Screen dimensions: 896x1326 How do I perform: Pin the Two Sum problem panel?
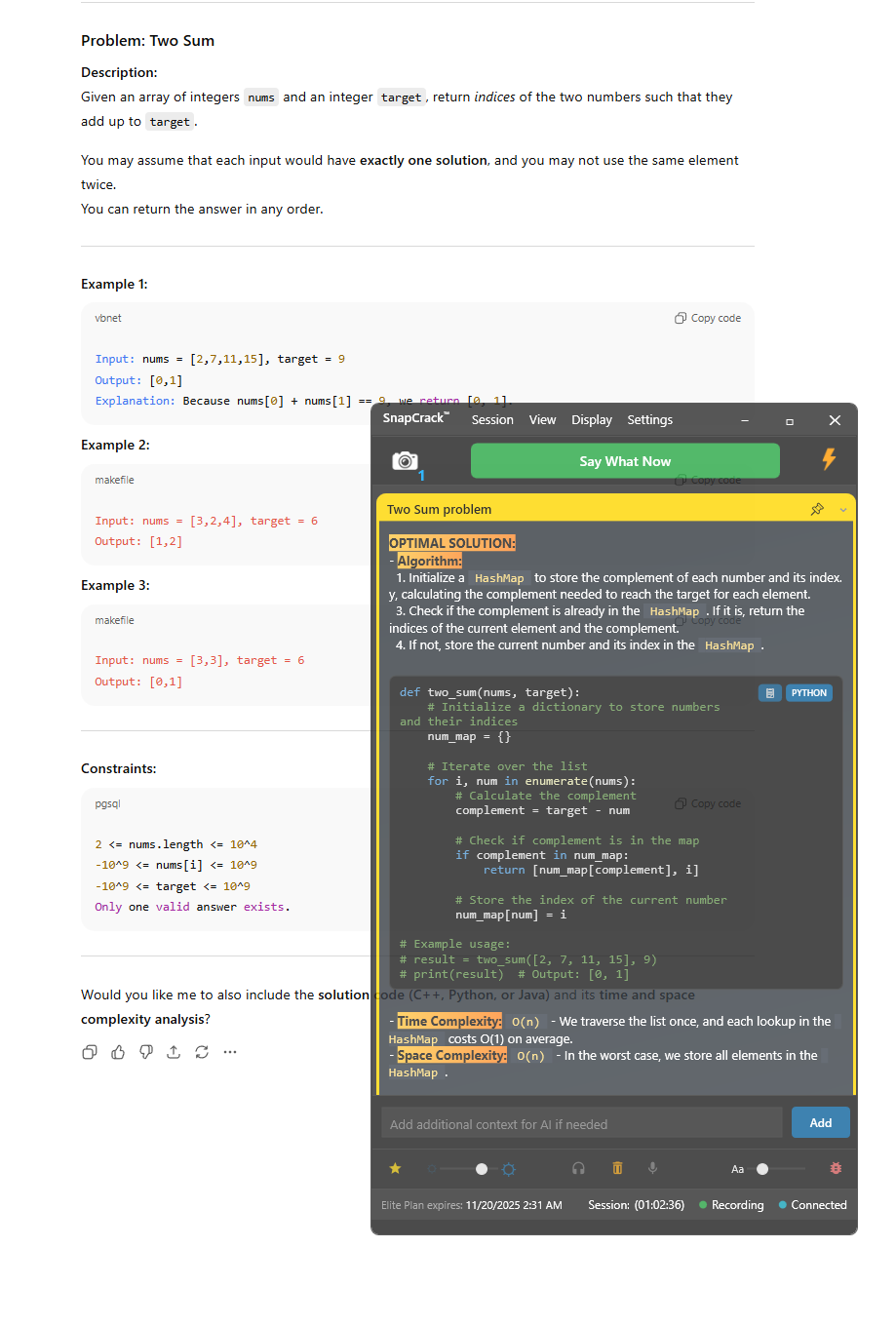pyautogui.click(x=817, y=508)
